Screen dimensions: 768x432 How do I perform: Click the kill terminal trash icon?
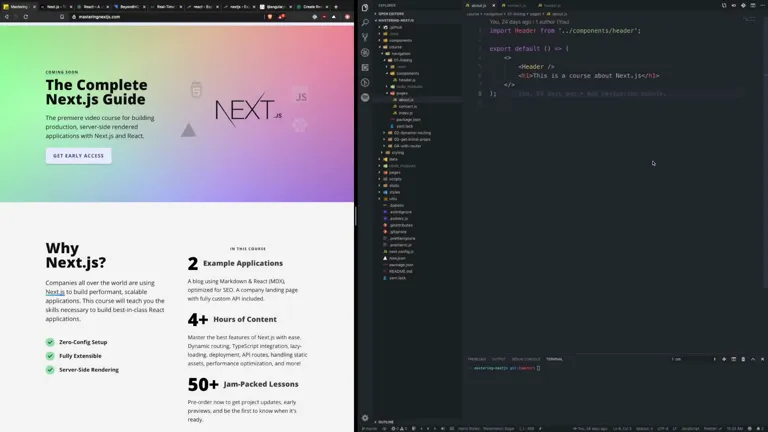(x=743, y=359)
